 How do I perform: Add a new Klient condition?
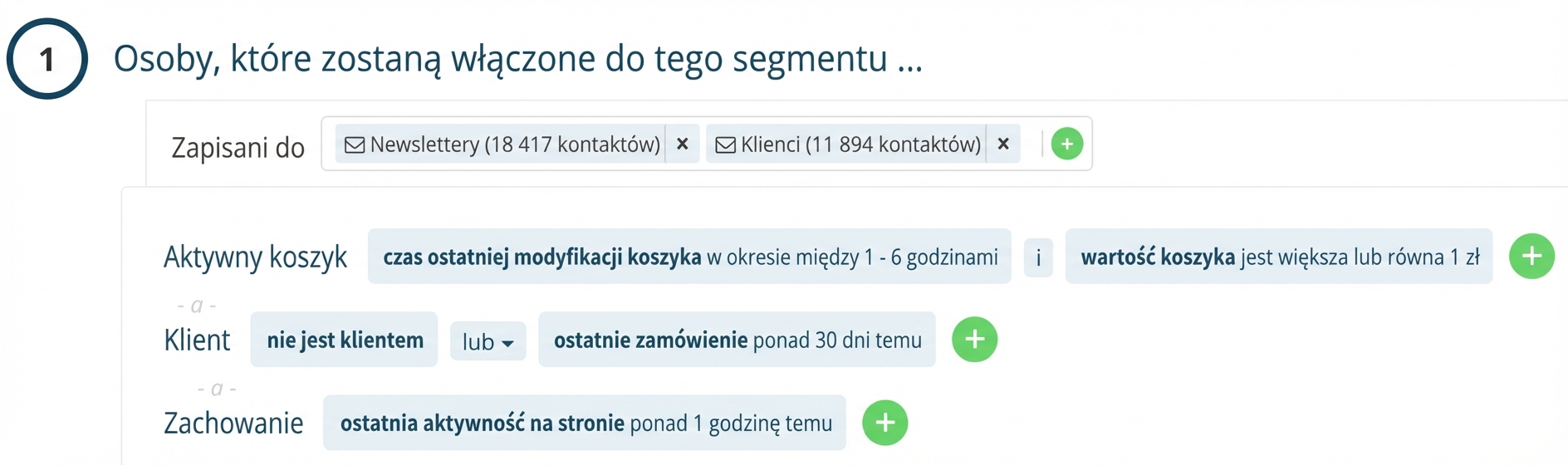pyautogui.click(x=974, y=339)
